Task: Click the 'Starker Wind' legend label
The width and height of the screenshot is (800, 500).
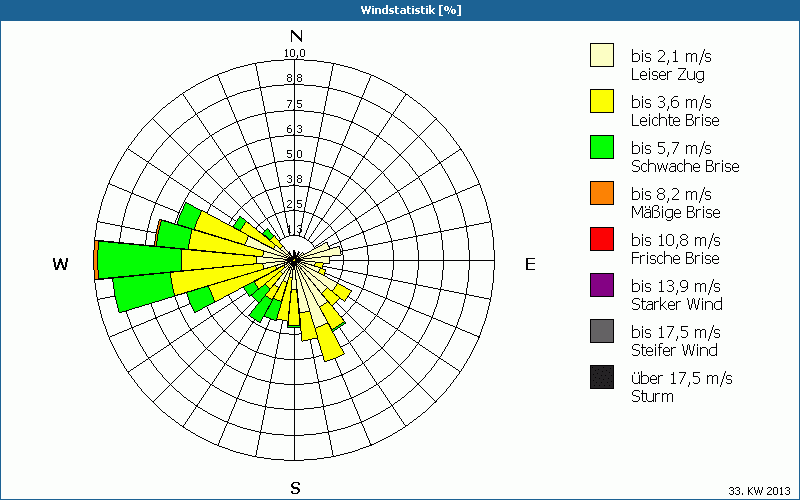Action: click(677, 304)
